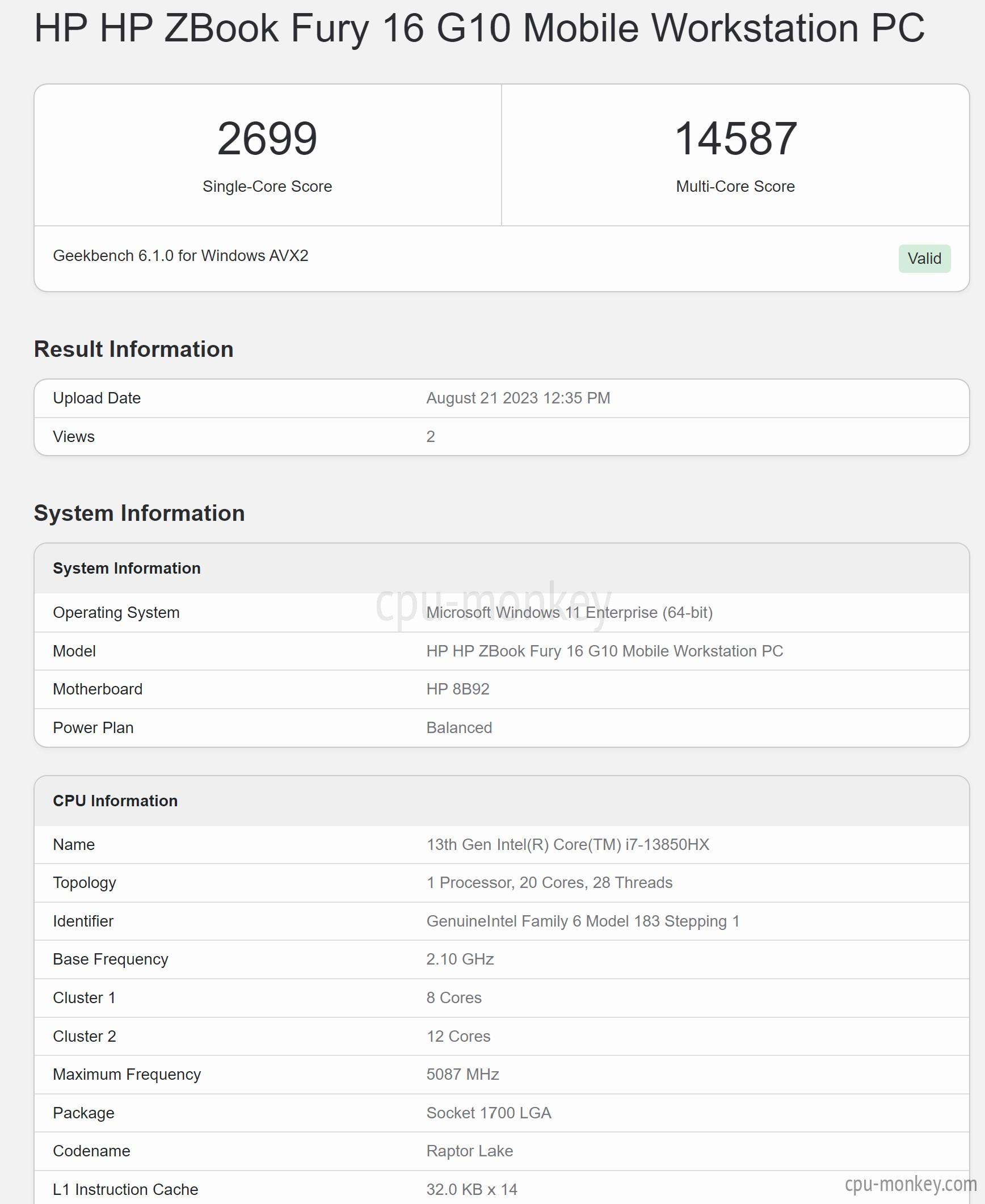Select the Model value HP ZBook Fury 16 G10

click(604, 651)
